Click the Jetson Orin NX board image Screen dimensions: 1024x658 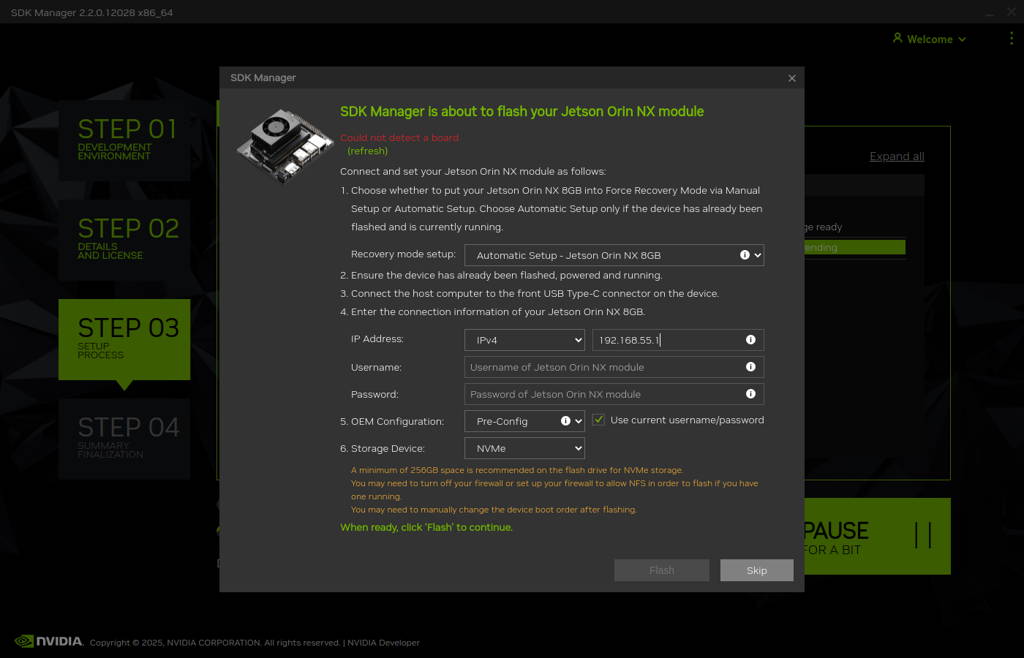click(x=285, y=145)
